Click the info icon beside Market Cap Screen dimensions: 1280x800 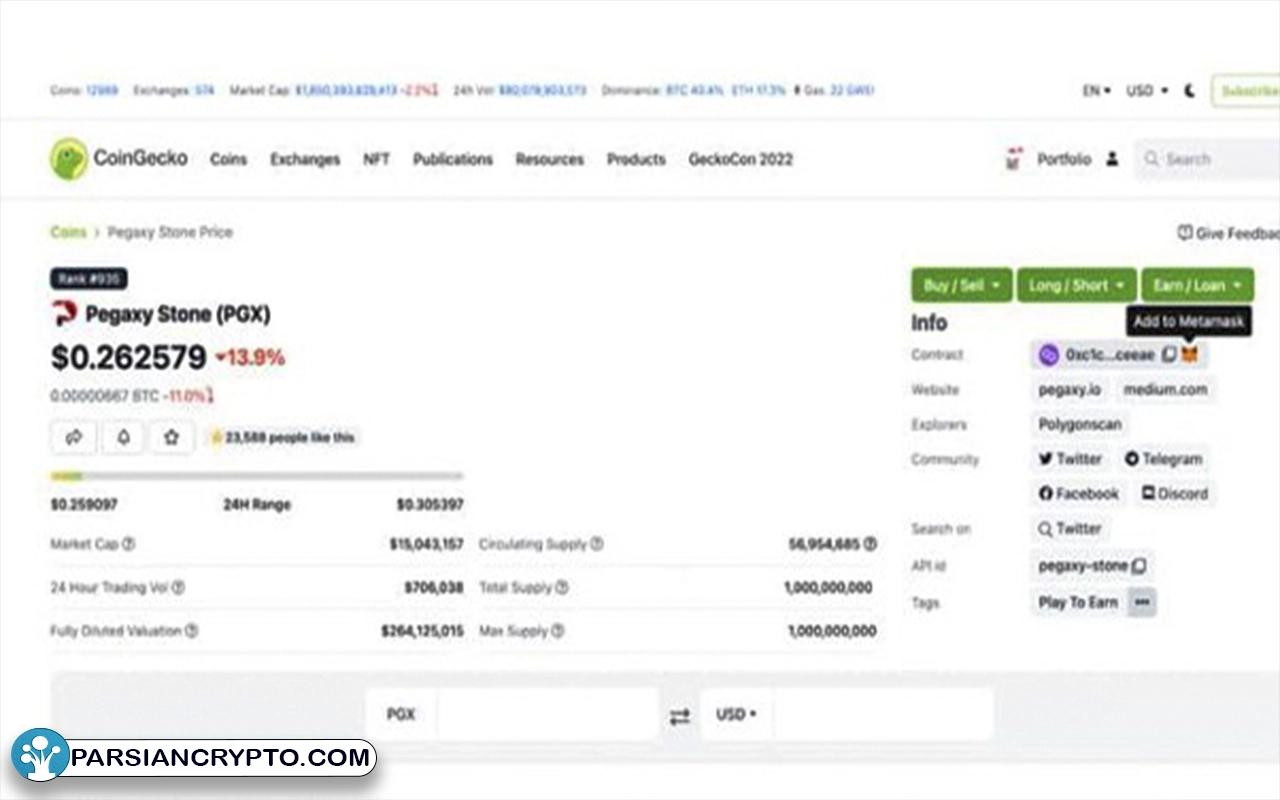point(128,544)
